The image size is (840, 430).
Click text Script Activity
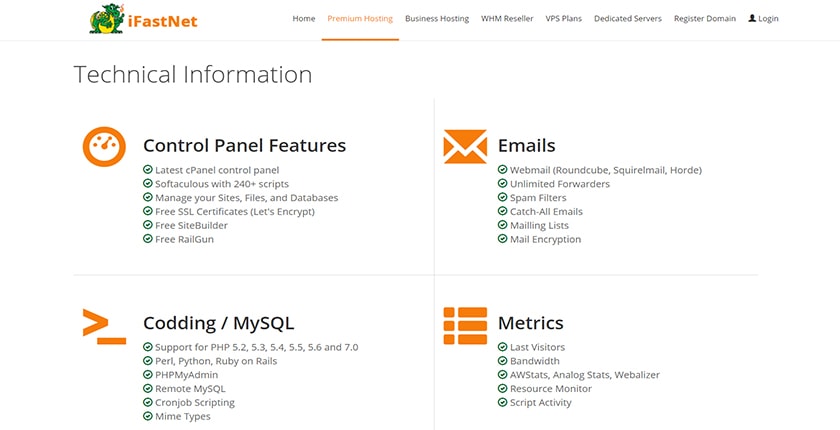[x=541, y=403]
